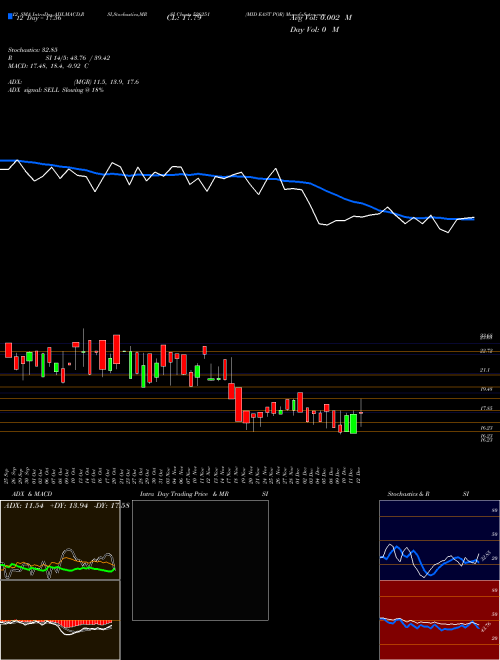
Task: Click the end point of the blue SMA line
Action: click(x=473, y=219)
